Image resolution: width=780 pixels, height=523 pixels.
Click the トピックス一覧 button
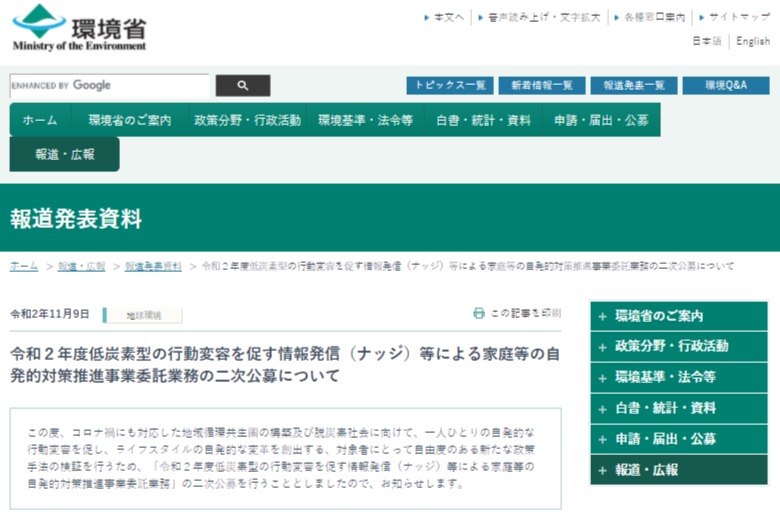(450, 86)
